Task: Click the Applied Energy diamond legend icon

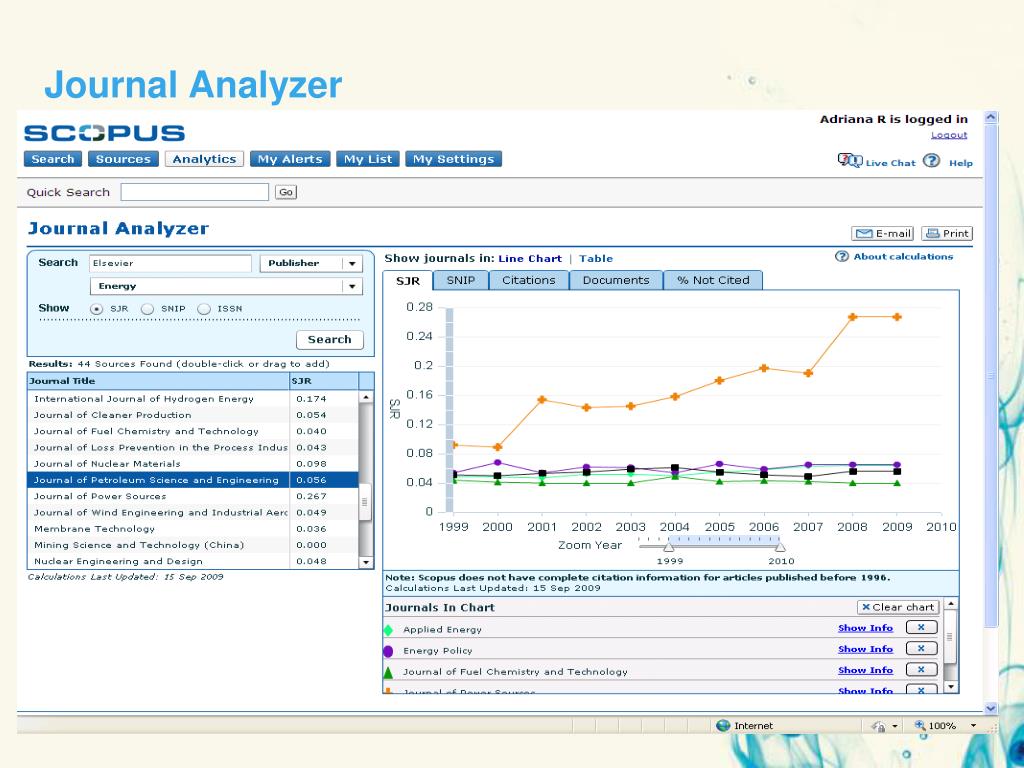Action: pyautogui.click(x=388, y=630)
